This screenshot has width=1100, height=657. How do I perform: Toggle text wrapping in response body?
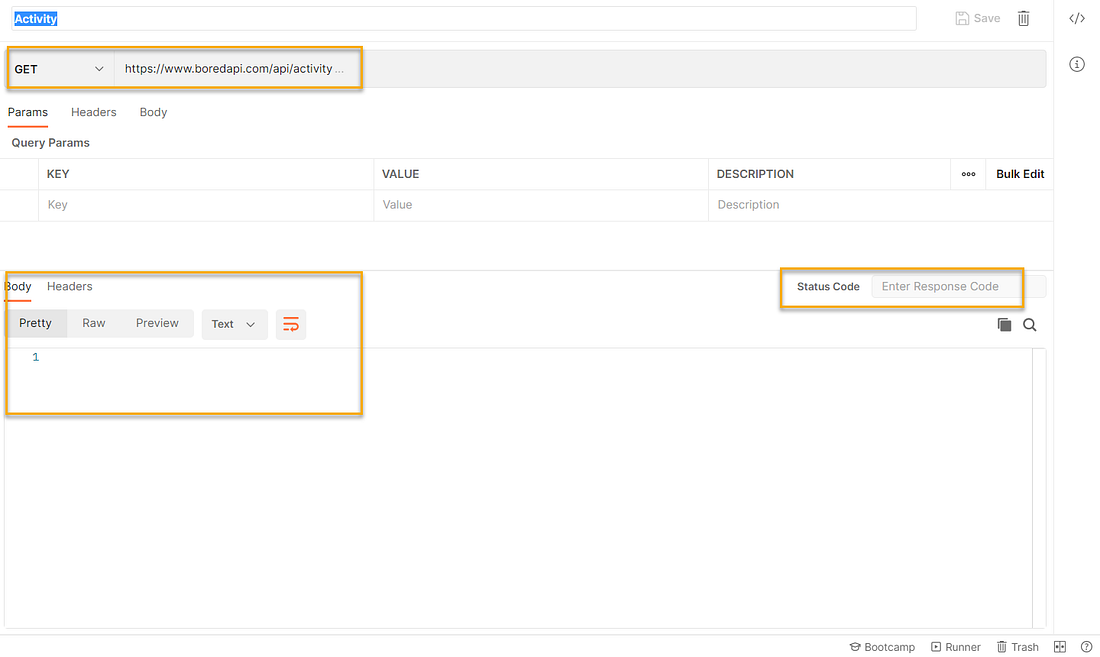[291, 324]
